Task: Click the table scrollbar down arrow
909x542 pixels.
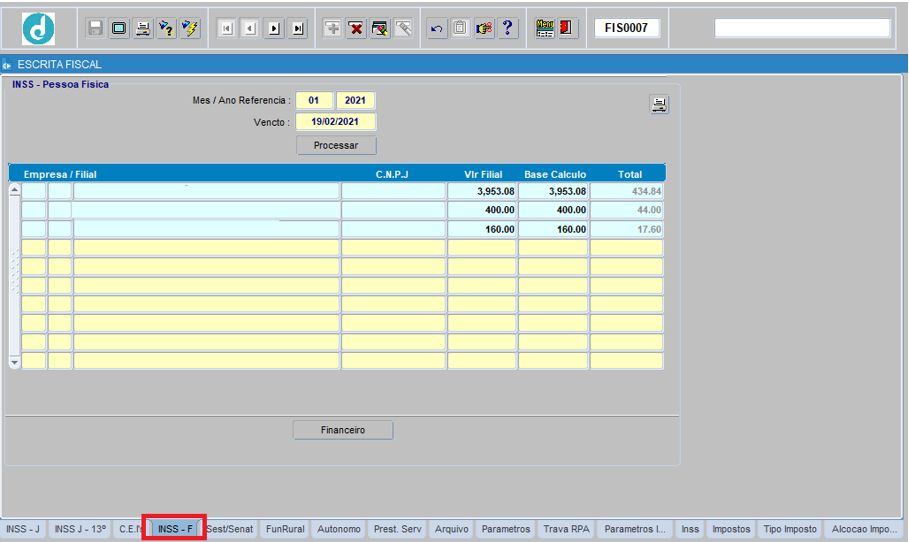Action: pos(14,362)
